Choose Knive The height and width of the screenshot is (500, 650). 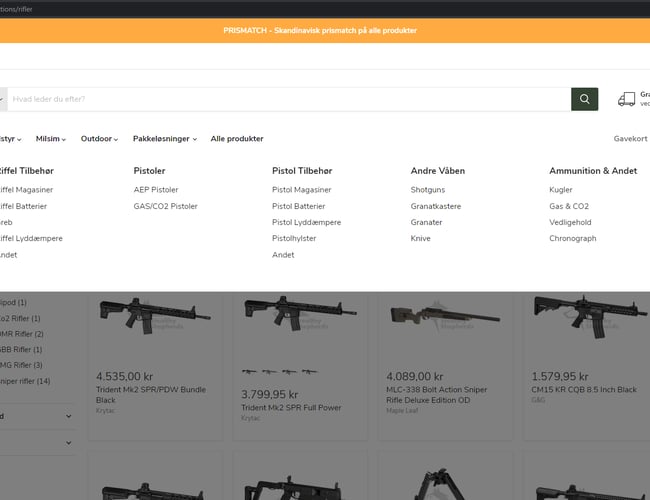click(420, 238)
